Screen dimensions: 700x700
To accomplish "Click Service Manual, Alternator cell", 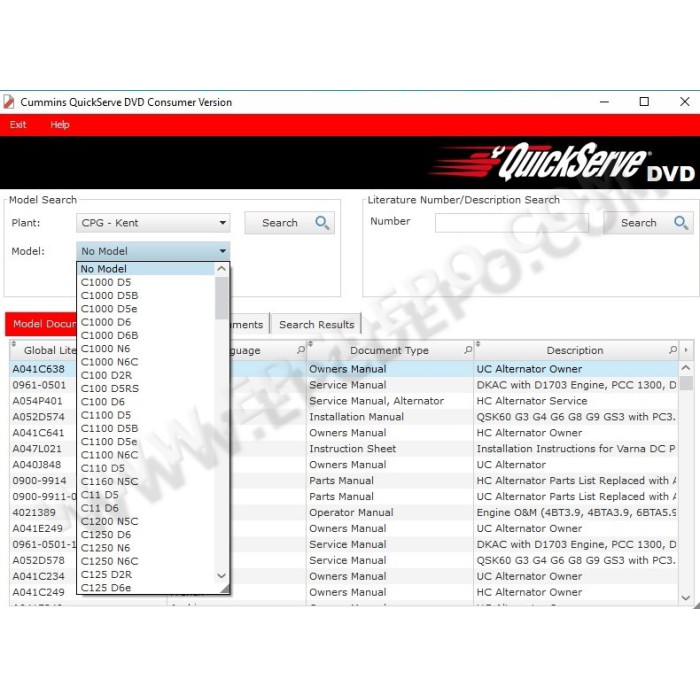I will pos(390,401).
